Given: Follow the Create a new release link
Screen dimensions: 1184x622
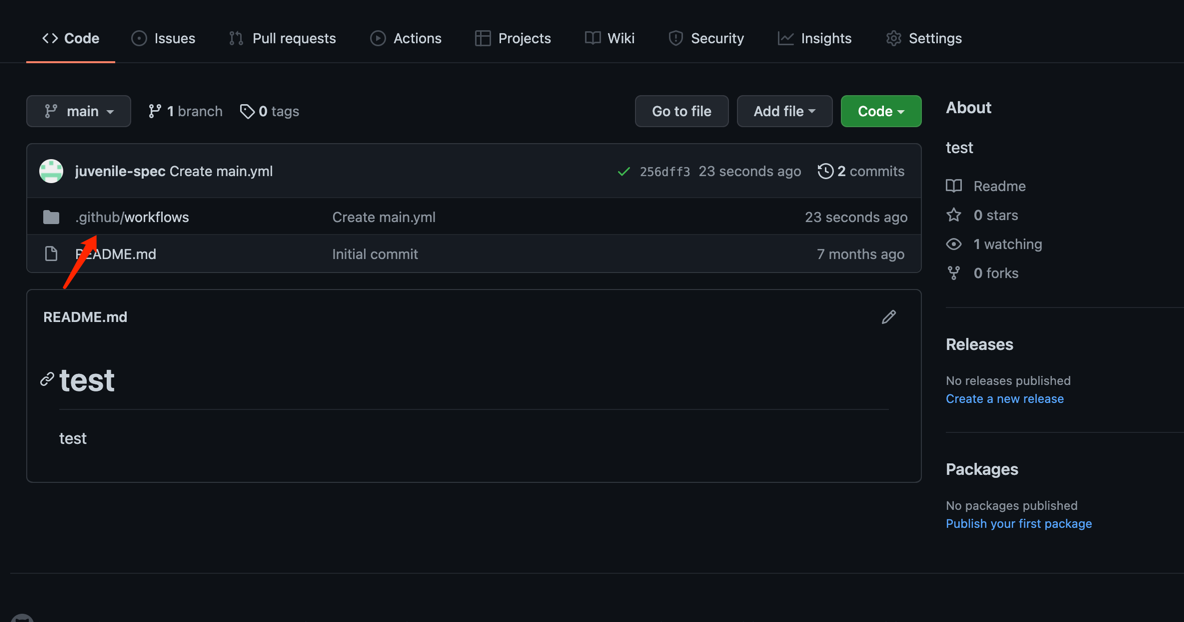Looking at the screenshot, I should [x=1004, y=399].
